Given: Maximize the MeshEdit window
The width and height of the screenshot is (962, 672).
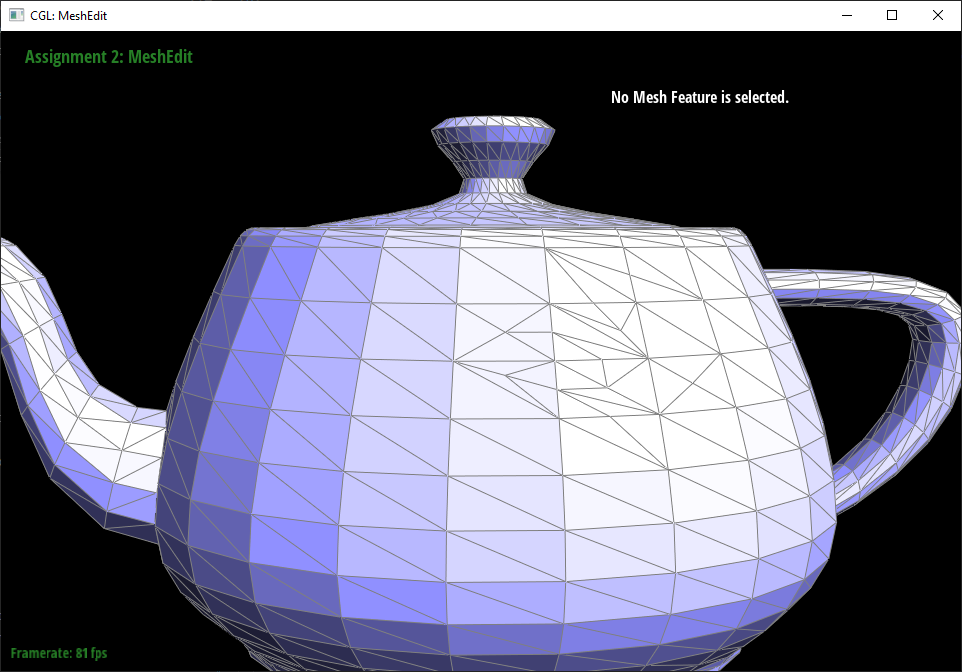Looking at the screenshot, I should pos(892,15).
